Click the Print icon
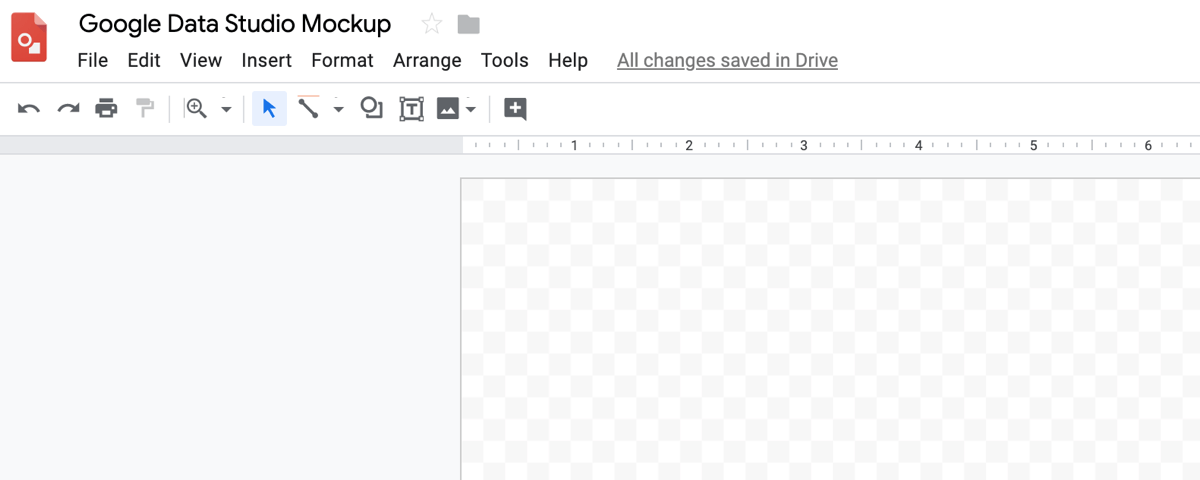This screenshot has height=480, width=1200. (x=106, y=108)
